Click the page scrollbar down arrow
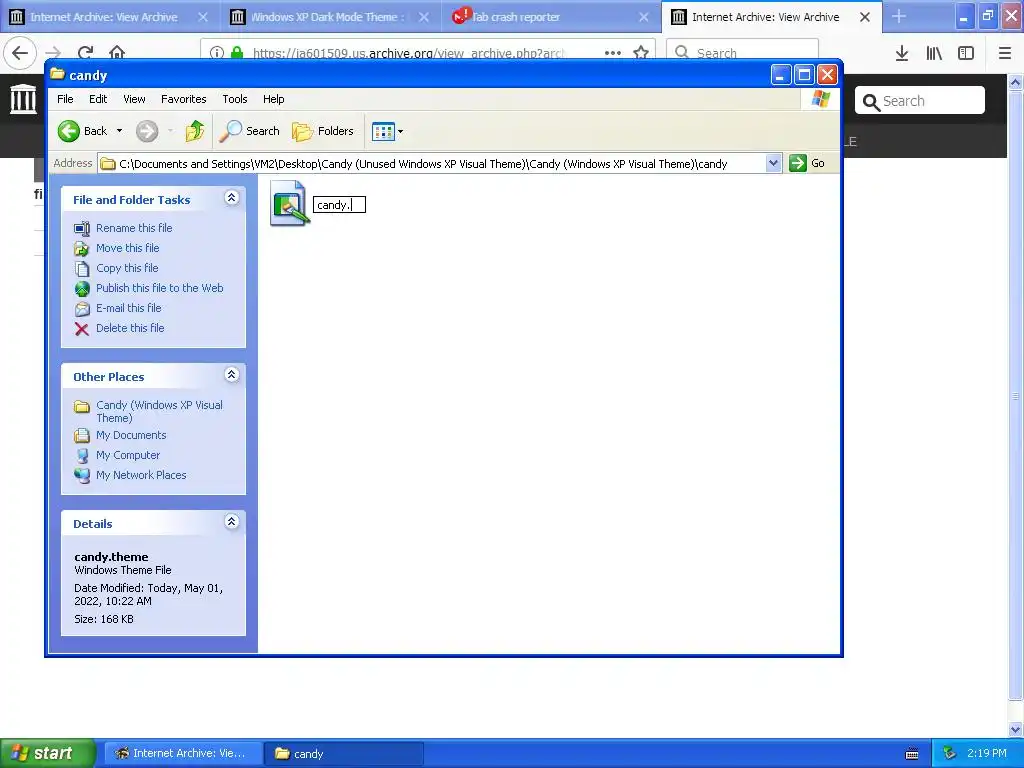1024x768 pixels. (x=1016, y=729)
